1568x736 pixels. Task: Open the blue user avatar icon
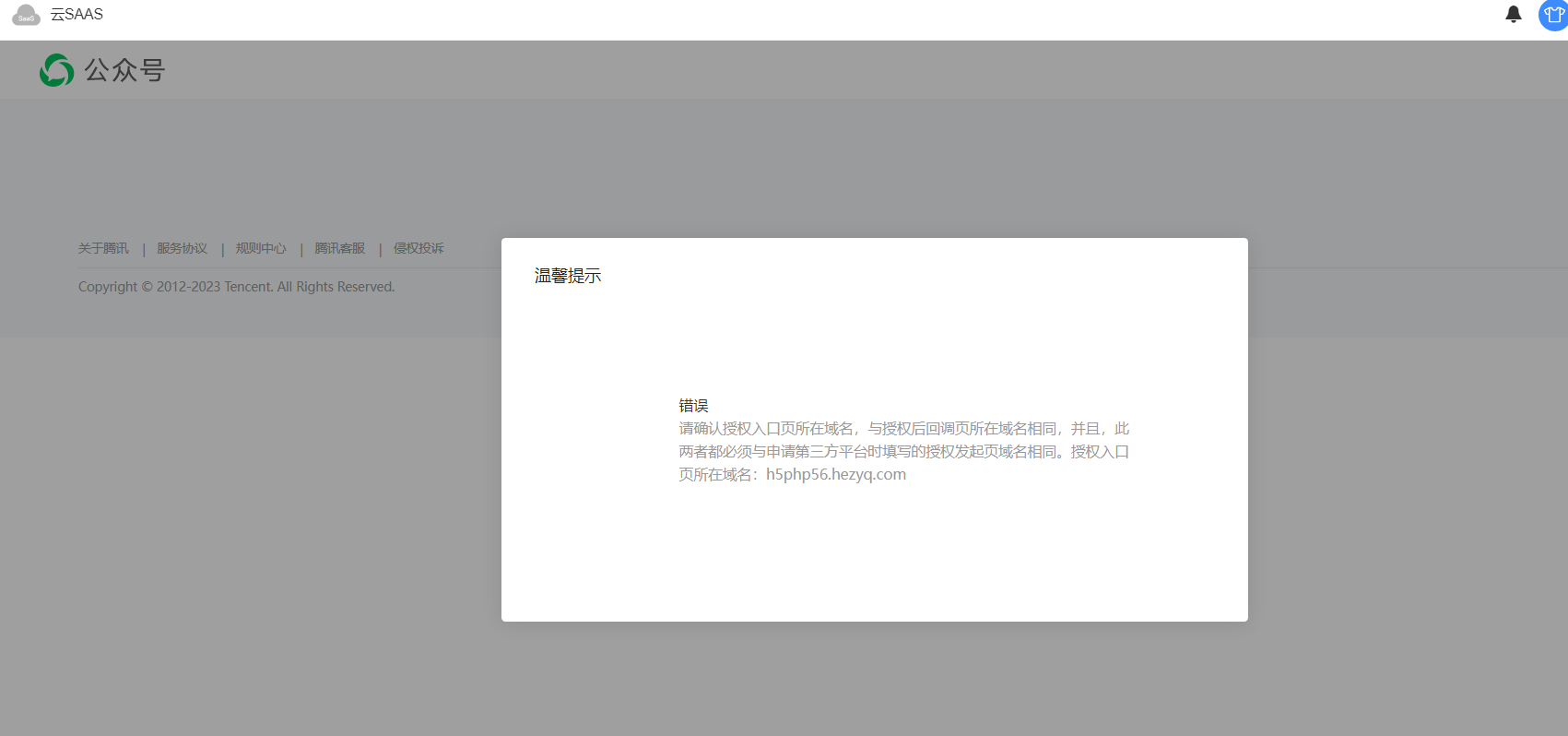click(x=1553, y=15)
